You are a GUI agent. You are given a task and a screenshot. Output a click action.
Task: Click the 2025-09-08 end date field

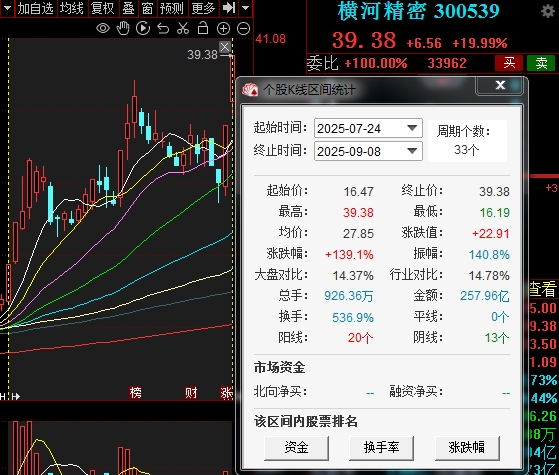point(368,151)
